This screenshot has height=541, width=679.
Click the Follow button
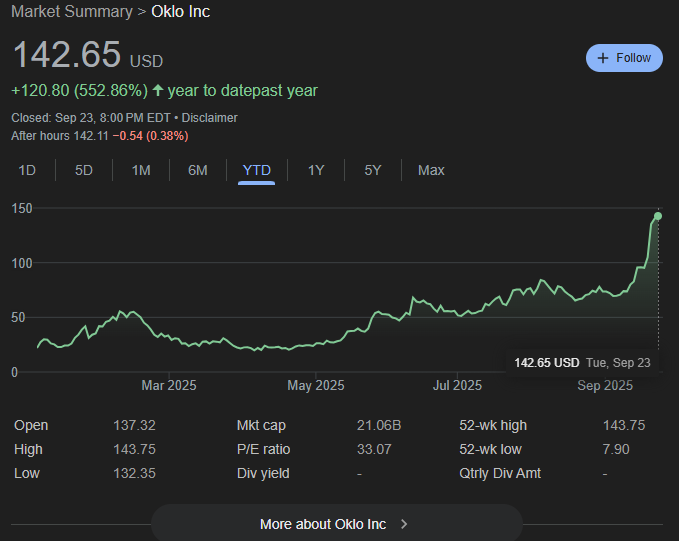tap(624, 58)
